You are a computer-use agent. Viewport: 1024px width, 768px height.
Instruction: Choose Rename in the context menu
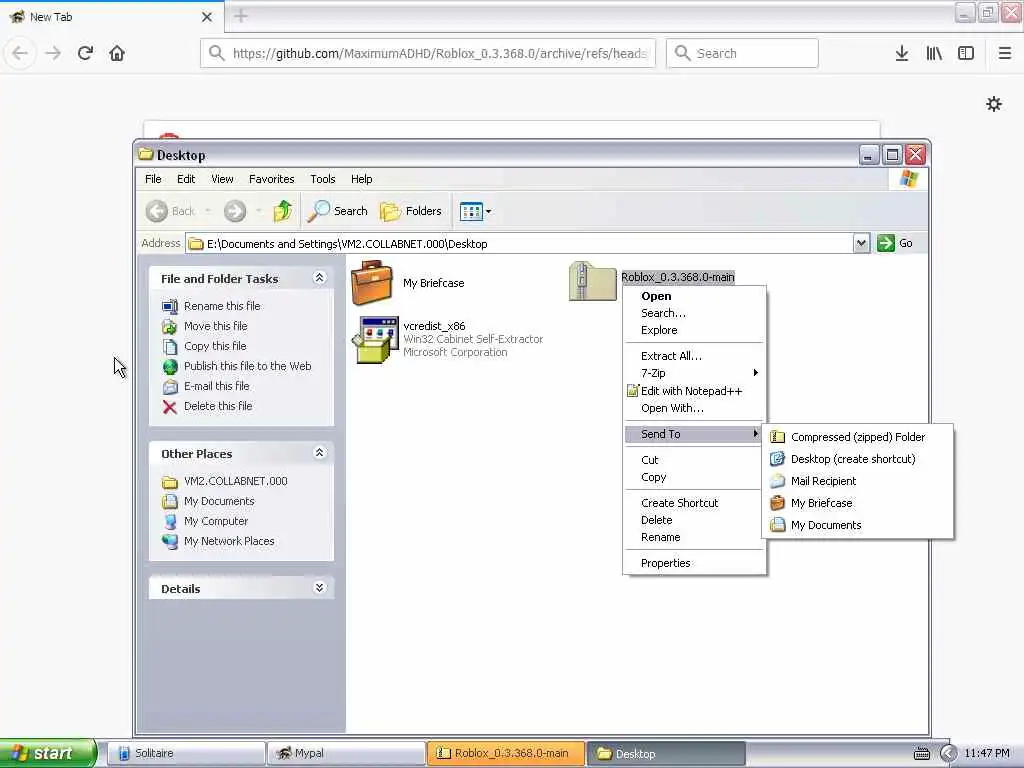pos(694,537)
